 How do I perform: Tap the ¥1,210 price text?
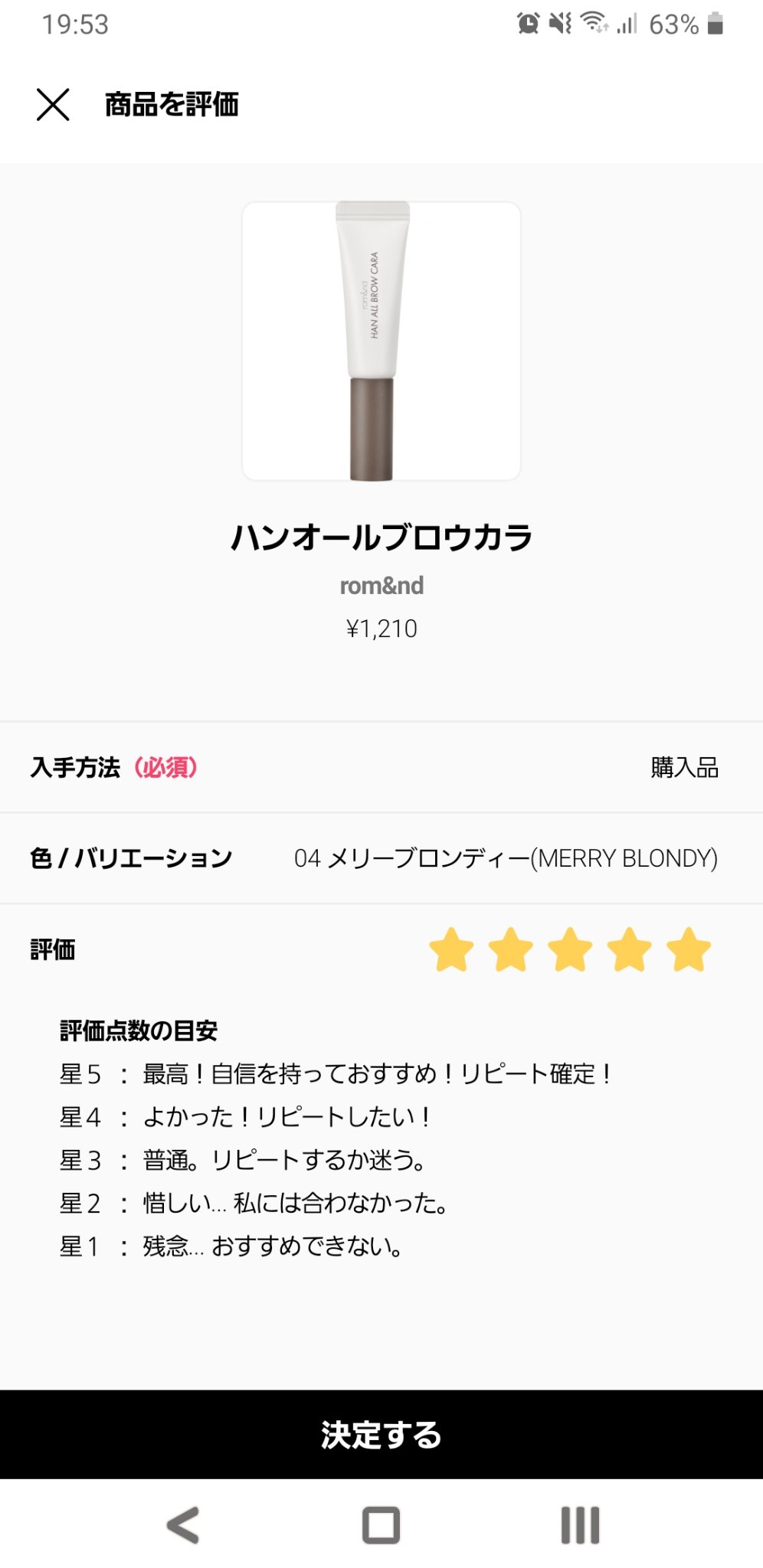point(381,629)
